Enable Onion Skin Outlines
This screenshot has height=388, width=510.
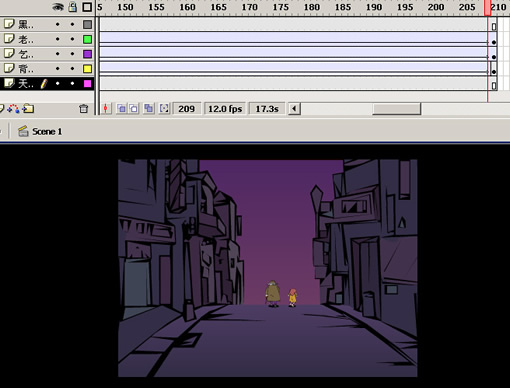pos(133,109)
